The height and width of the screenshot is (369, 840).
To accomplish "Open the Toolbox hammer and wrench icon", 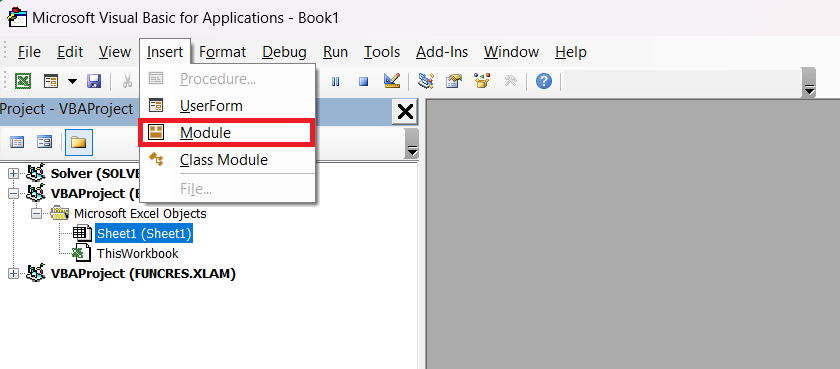I will coord(511,81).
